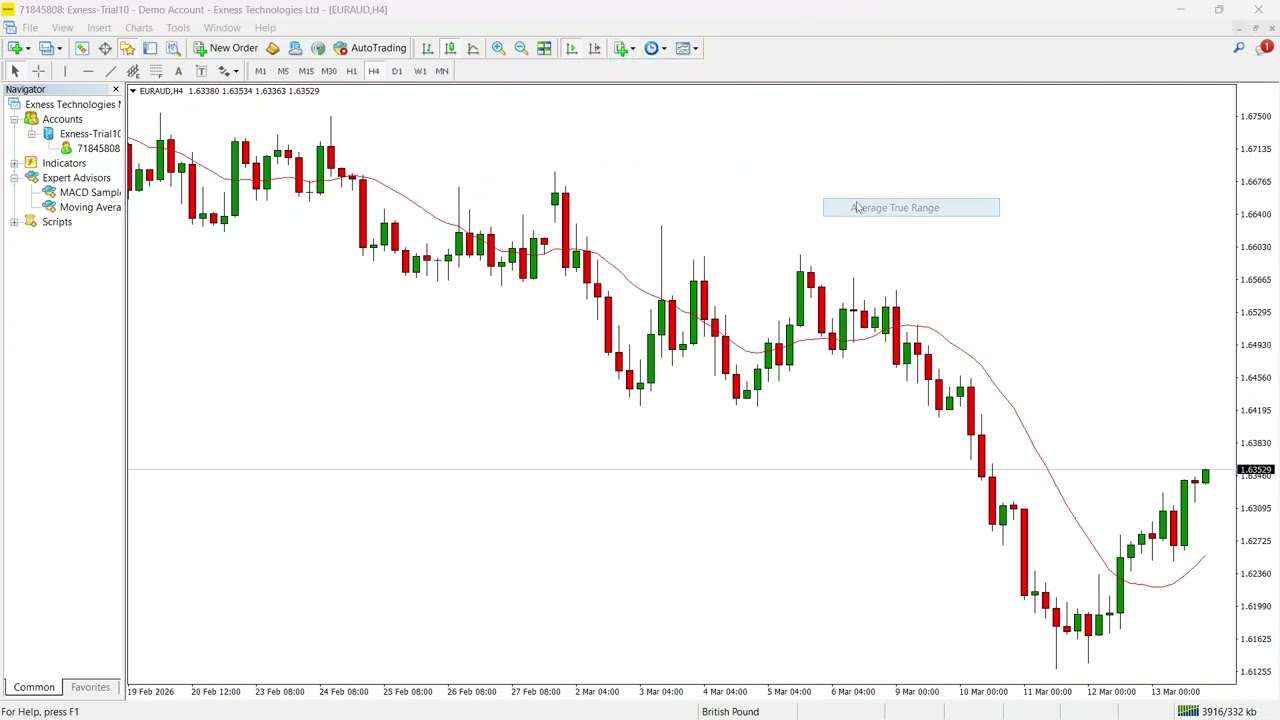The height and width of the screenshot is (720, 1280).
Task: Toggle the Market Watch window icon
Action: 82,48
